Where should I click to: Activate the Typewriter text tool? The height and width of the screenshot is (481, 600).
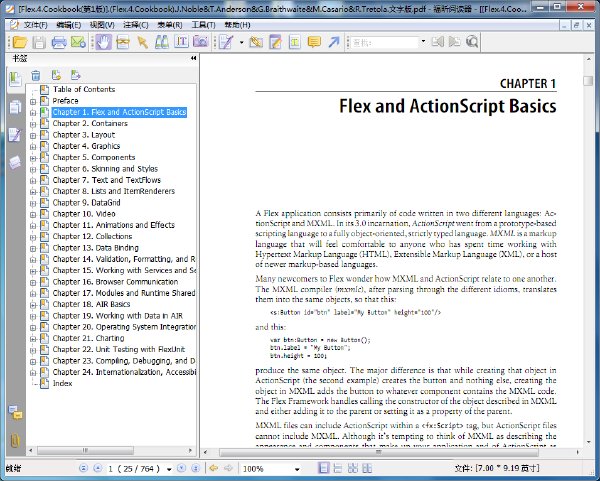181,42
